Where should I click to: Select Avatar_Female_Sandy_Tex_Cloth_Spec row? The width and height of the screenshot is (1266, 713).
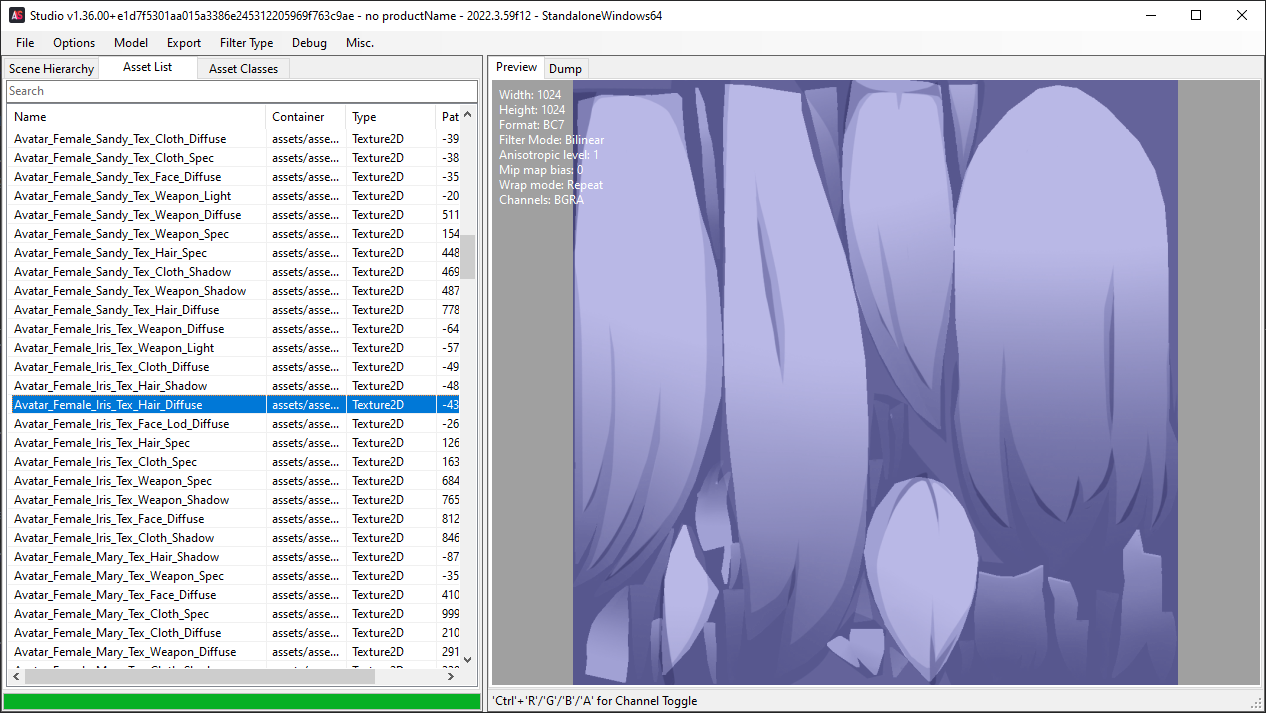[234, 158]
